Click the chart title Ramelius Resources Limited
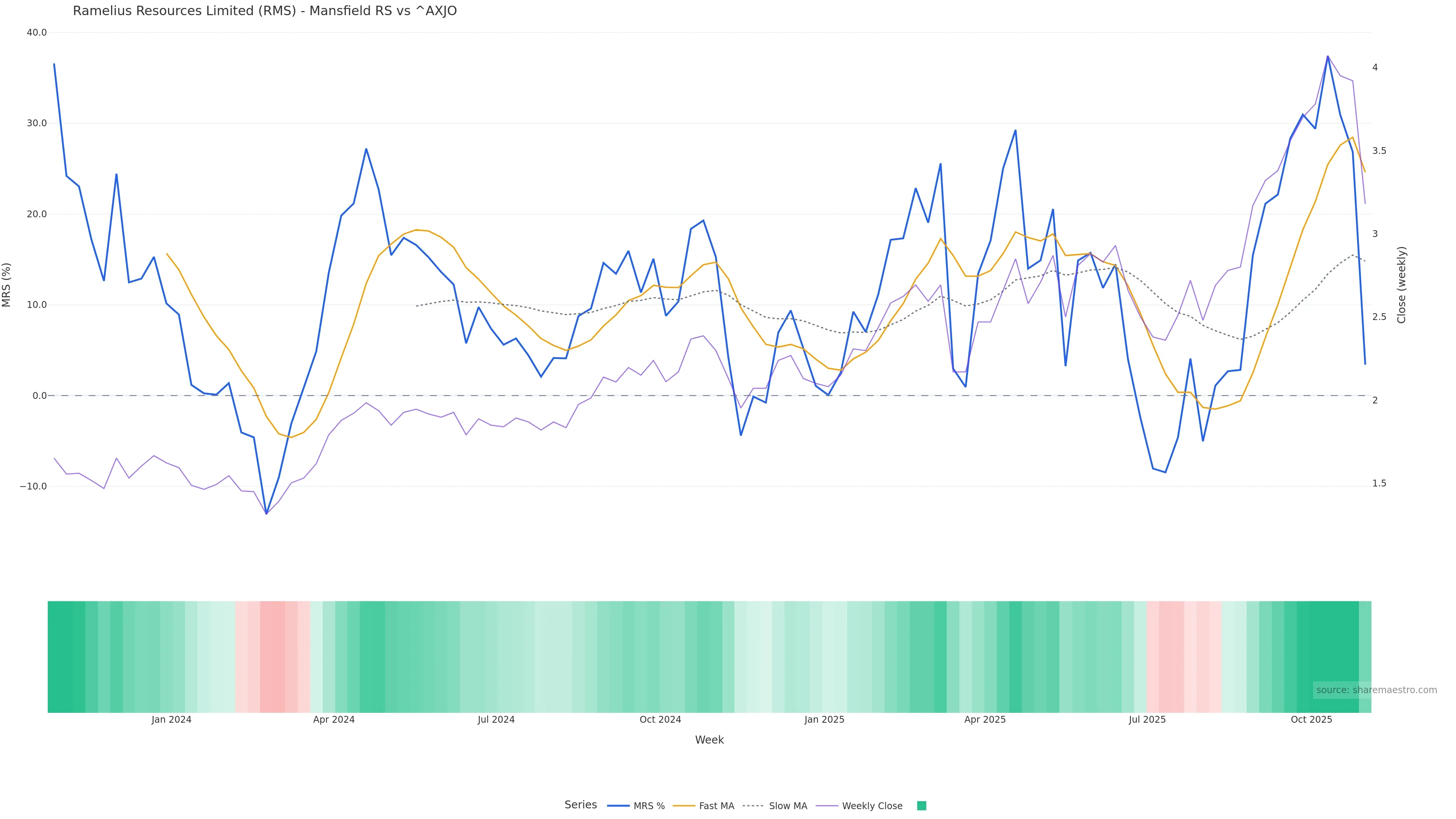 pyautogui.click(x=265, y=11)
